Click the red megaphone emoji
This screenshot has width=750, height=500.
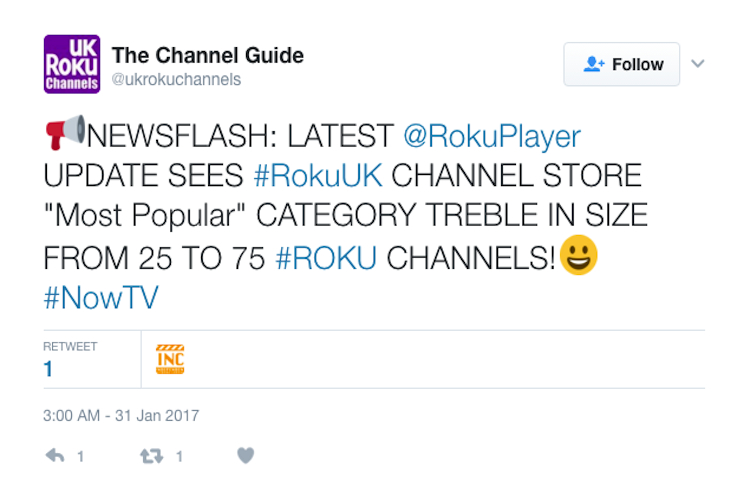pos(66,133)
